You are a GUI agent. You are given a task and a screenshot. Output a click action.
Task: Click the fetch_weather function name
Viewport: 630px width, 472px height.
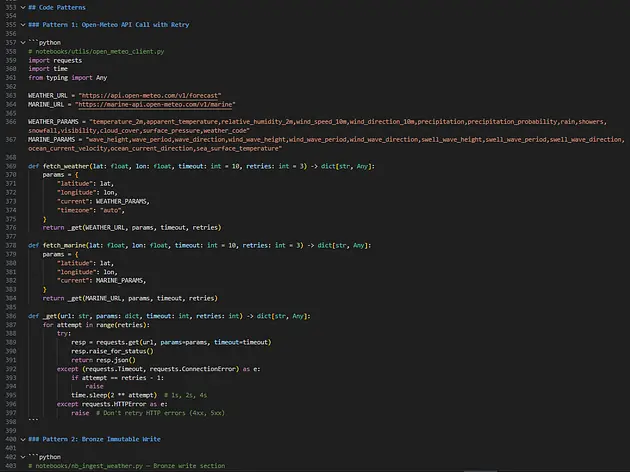[x=66, y=166]
